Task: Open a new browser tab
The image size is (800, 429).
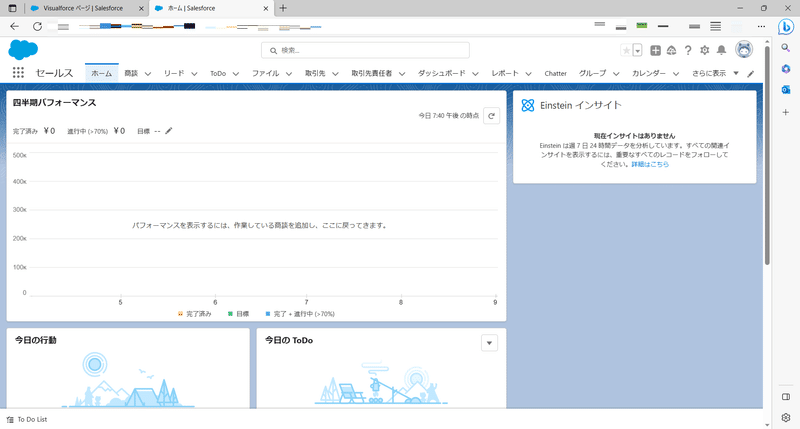Action: [x=283, y=8]
